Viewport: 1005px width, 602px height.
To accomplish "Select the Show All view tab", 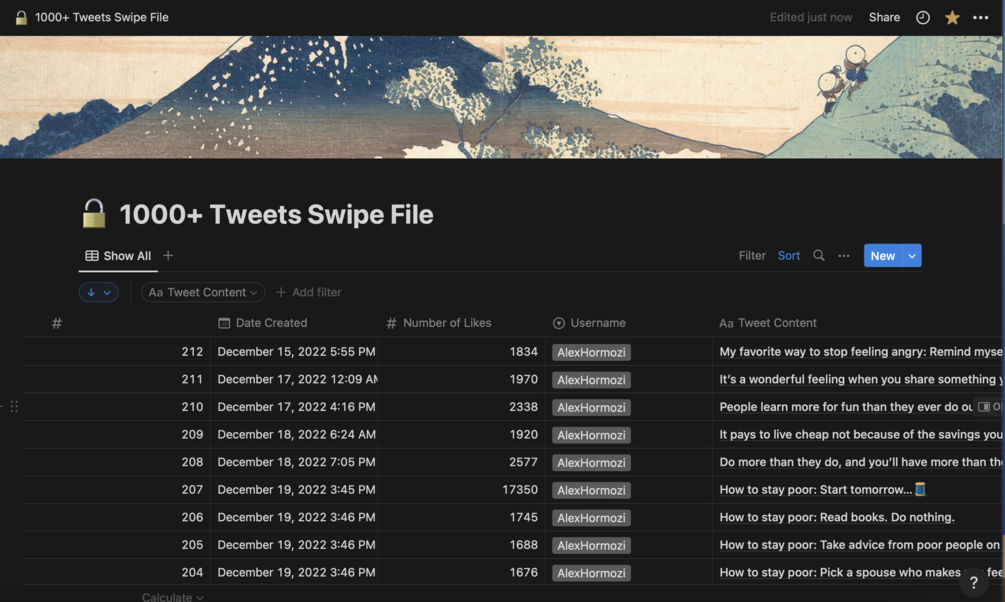I will tap(118, 256).
